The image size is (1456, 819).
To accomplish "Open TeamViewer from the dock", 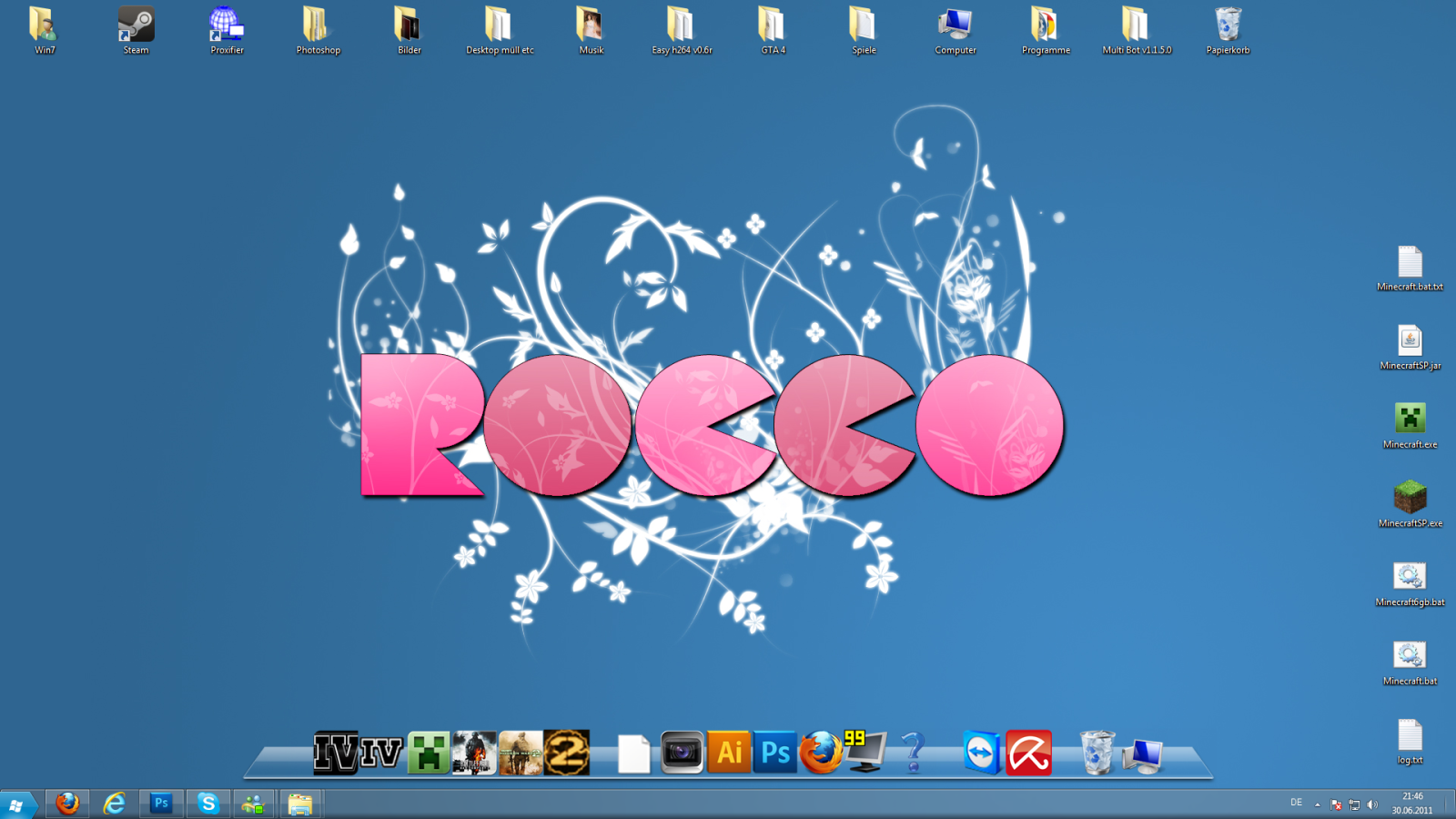I will click(x=981, y=753).
